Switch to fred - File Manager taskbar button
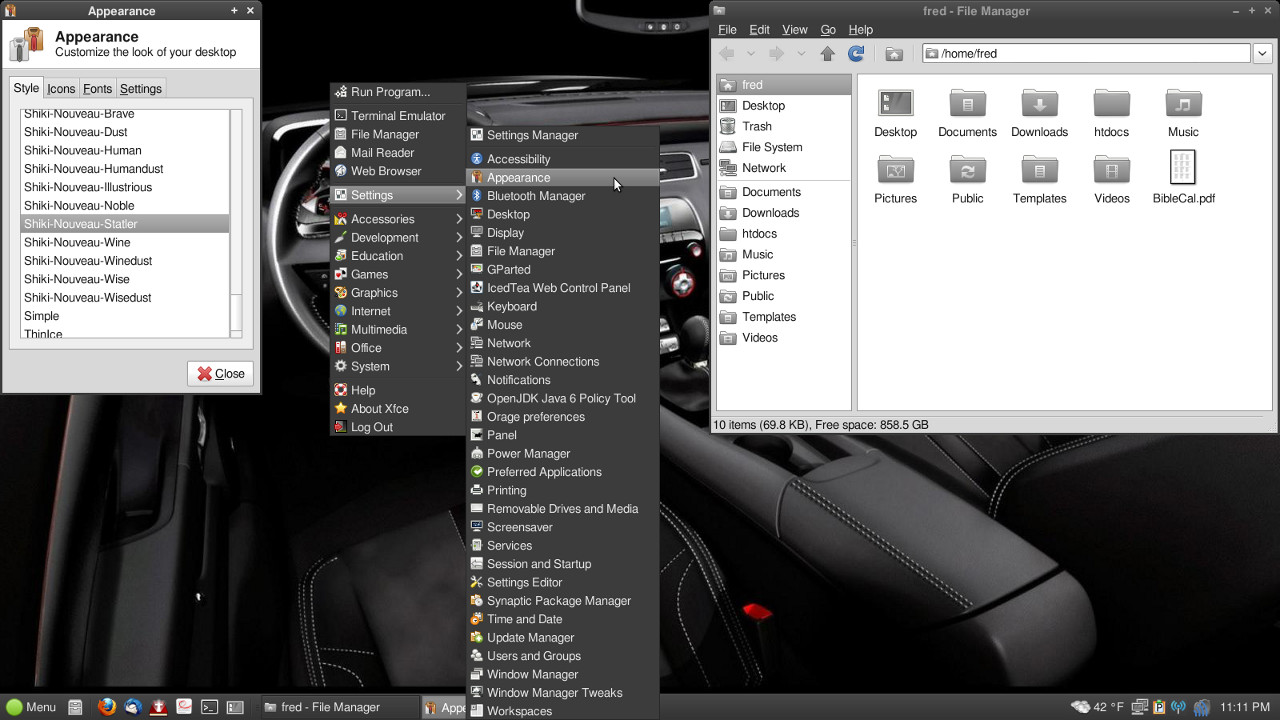Viewport: 1280px width, 720px height. pos(338,707)
